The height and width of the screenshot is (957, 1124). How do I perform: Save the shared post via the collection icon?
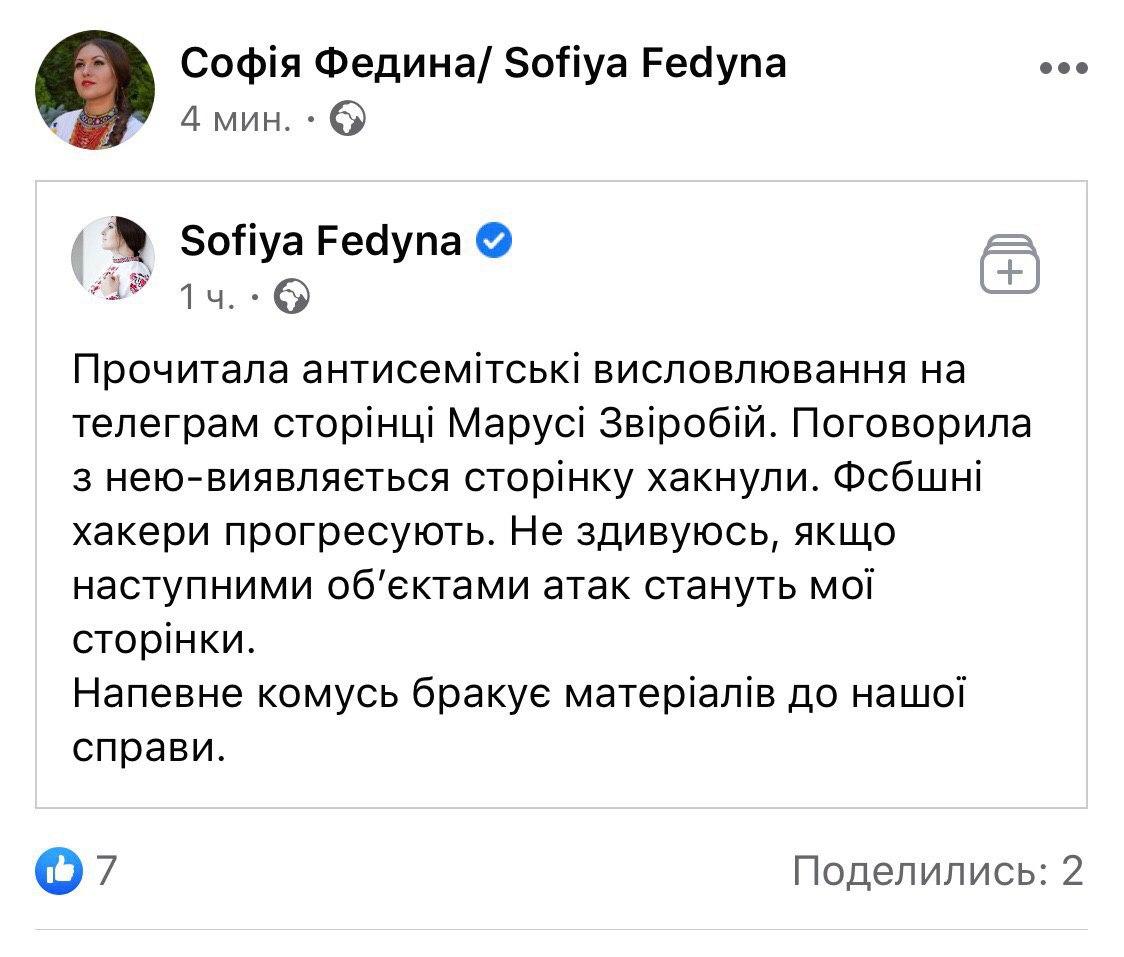(1012, 264)
